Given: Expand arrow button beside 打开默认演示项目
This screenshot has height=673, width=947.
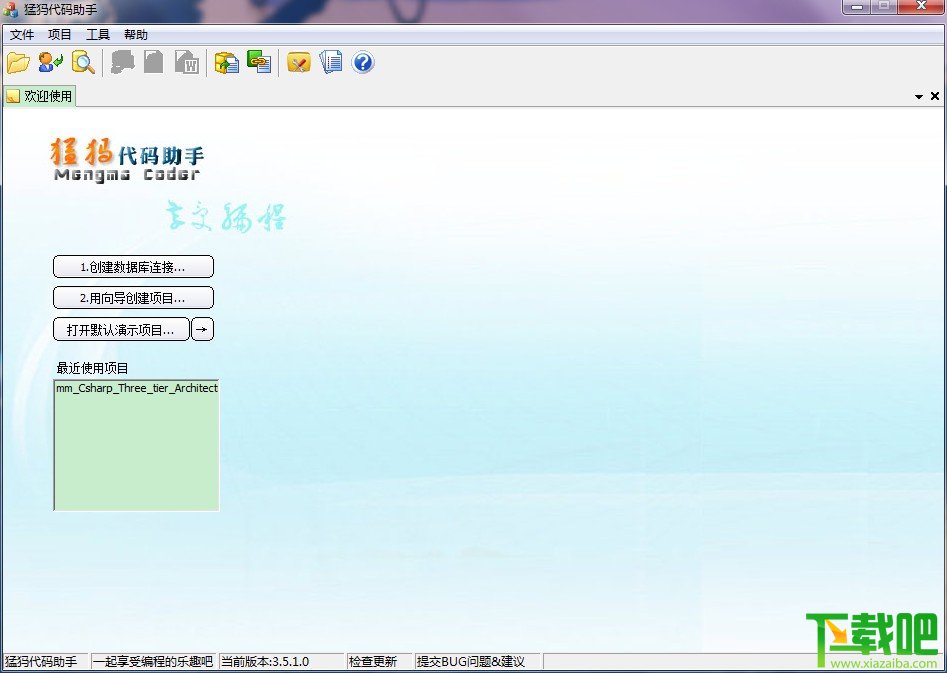Looking at the screenshot, I should coord(202,329).
